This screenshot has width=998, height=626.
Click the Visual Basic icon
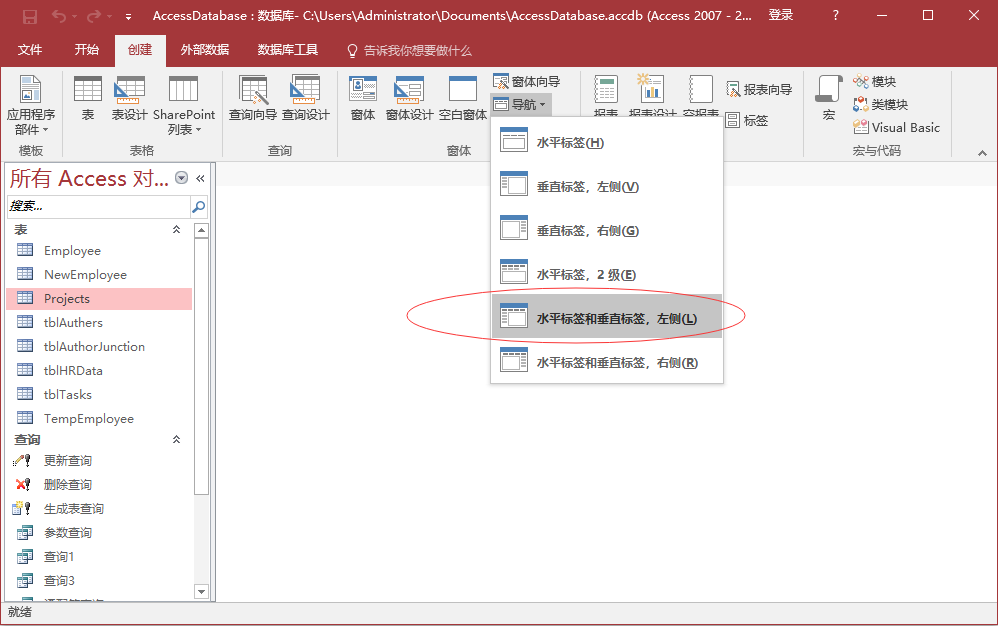(896, 127)
